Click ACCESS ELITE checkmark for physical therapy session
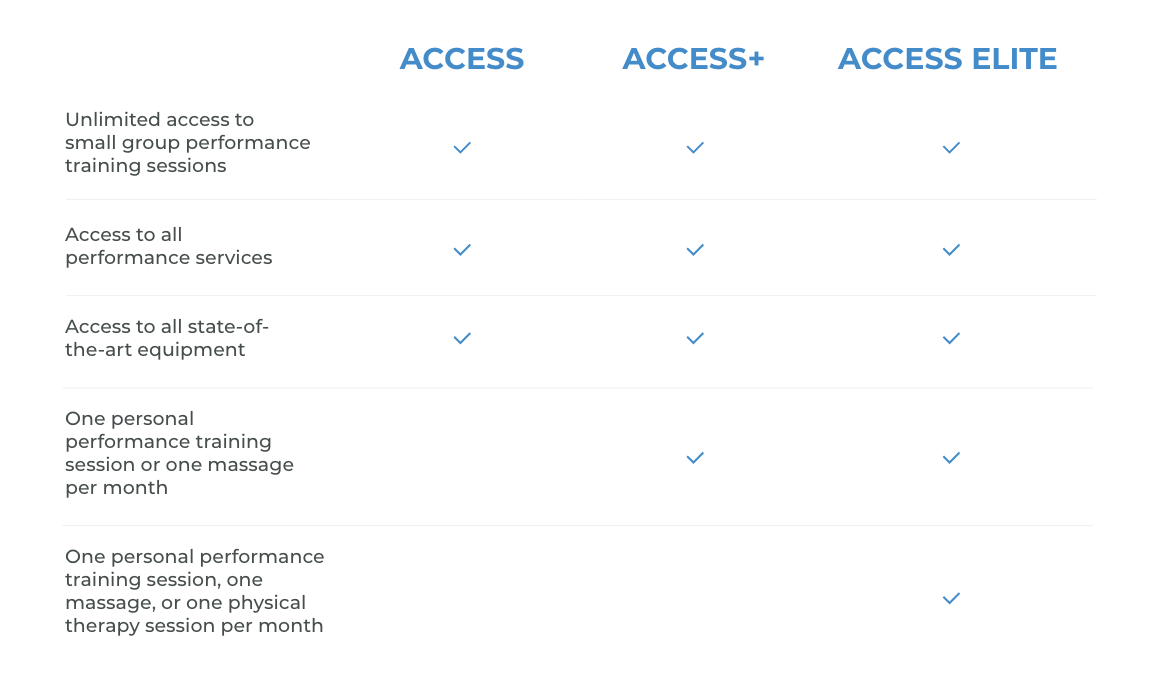1156x676 pixels. tap(951, 599)
